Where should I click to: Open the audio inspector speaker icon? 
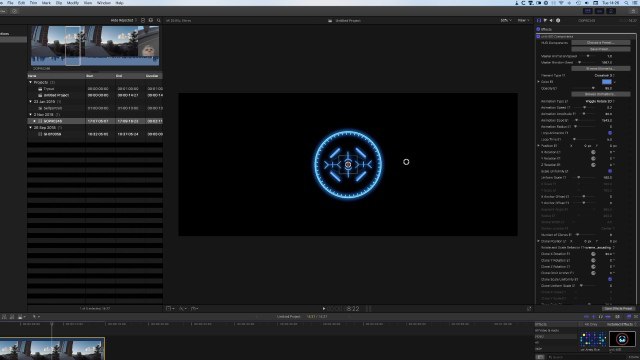pos(551,20)
